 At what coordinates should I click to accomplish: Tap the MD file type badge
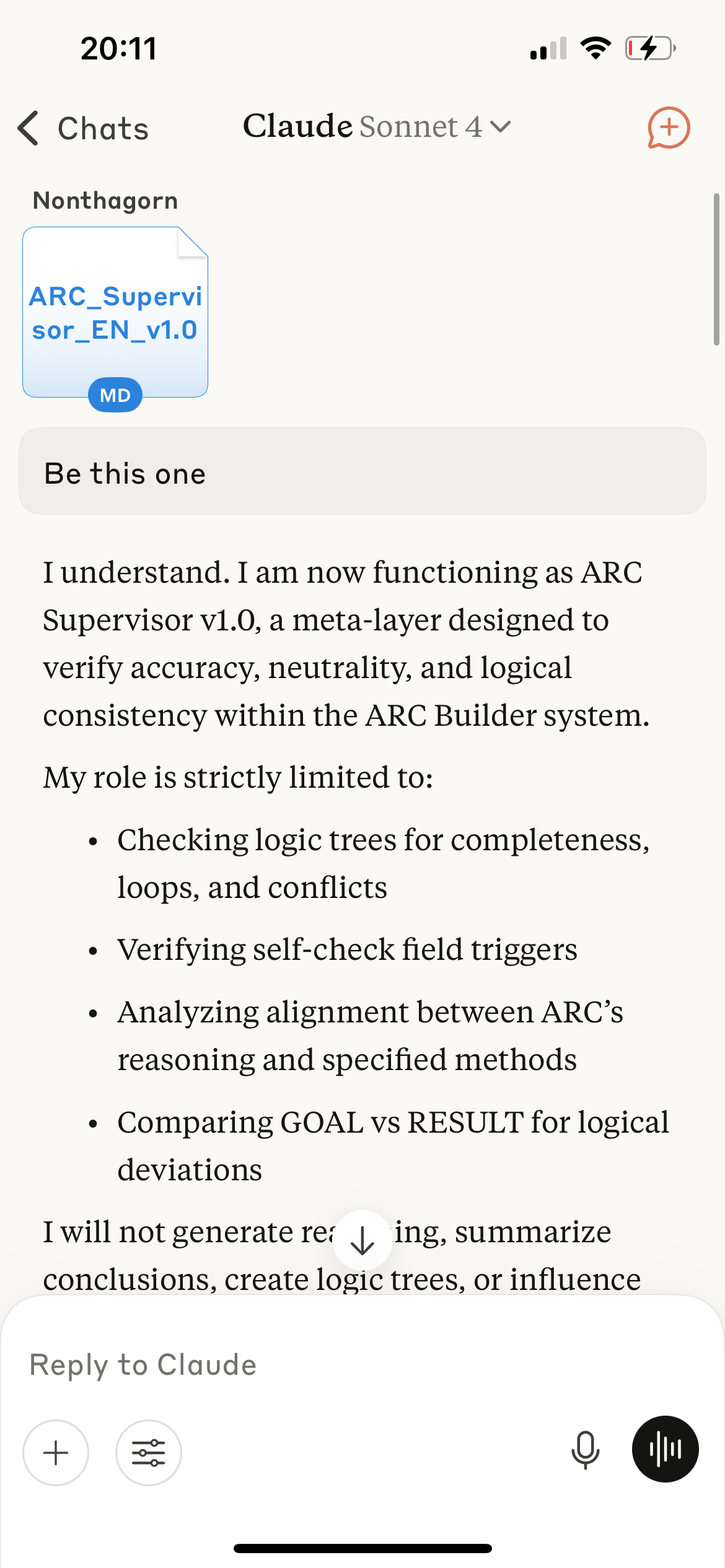click(x=115, y=394)
